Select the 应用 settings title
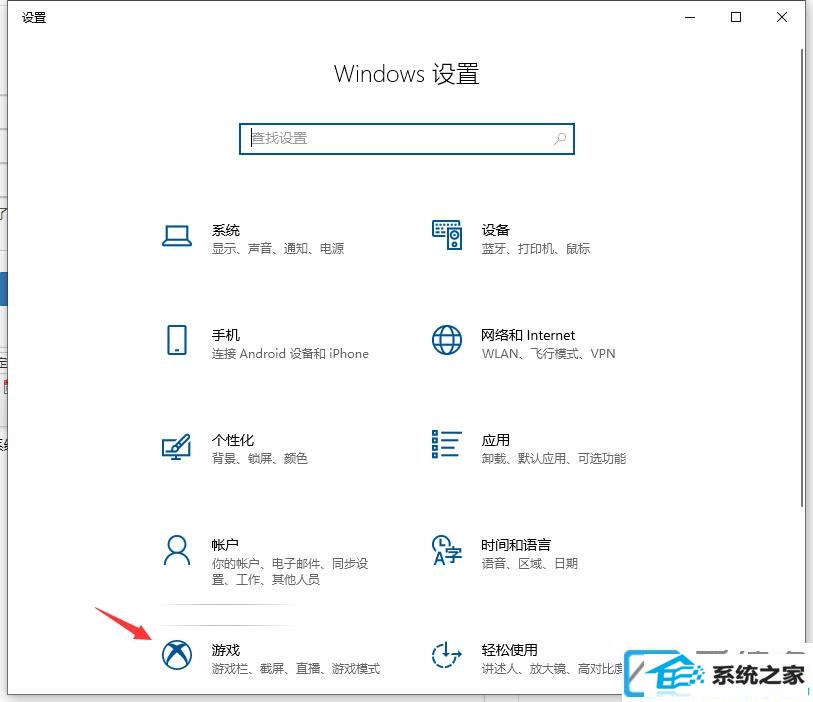The height and width of the screenshot is (702, 813). 496,440
